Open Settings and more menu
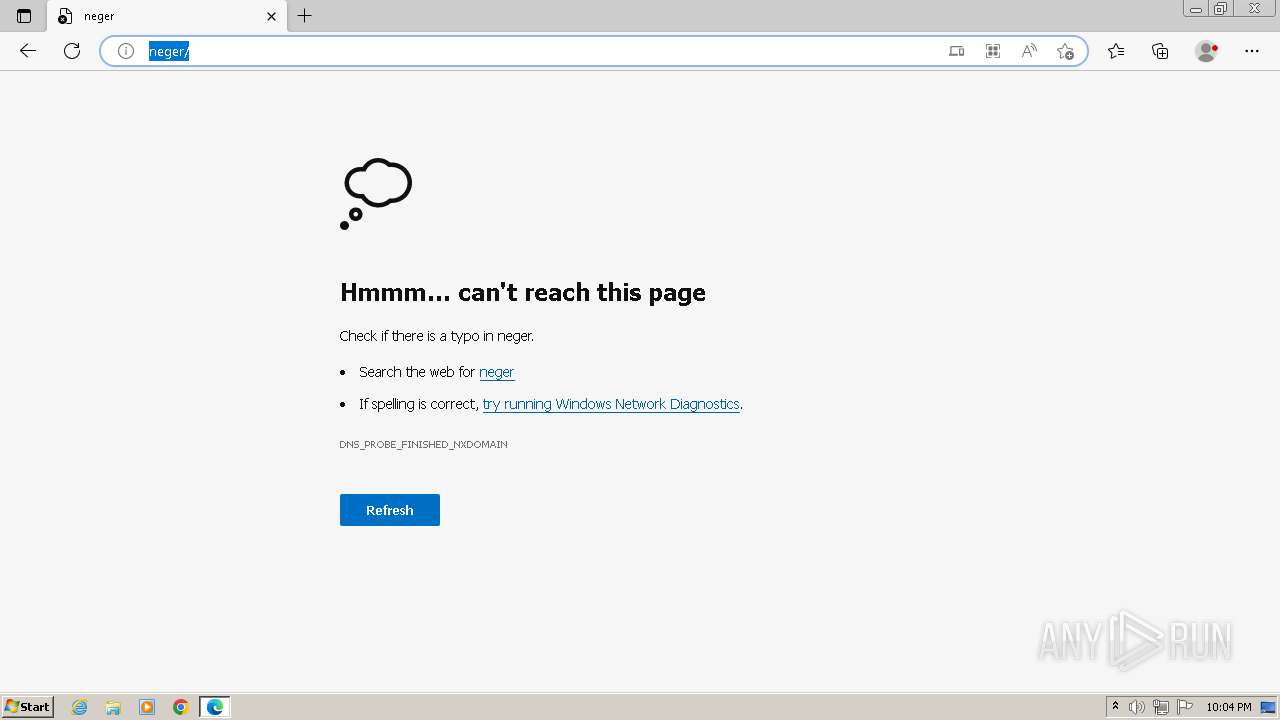 pos(1252,51)
